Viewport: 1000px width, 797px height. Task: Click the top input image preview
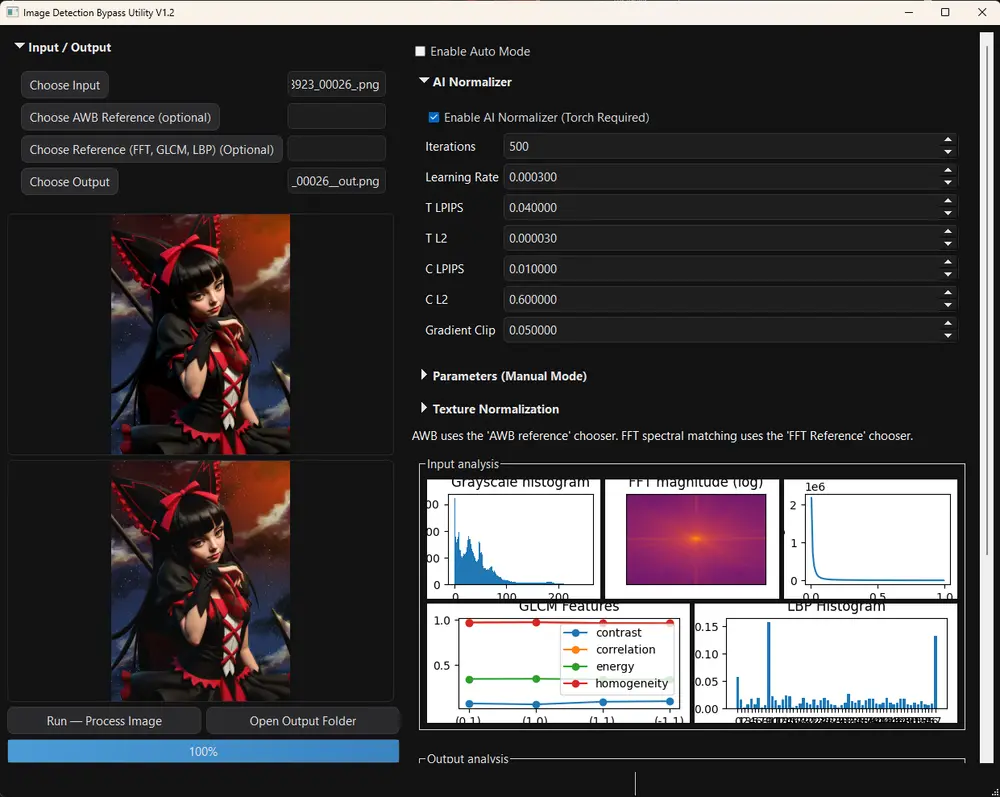[200, 333]
